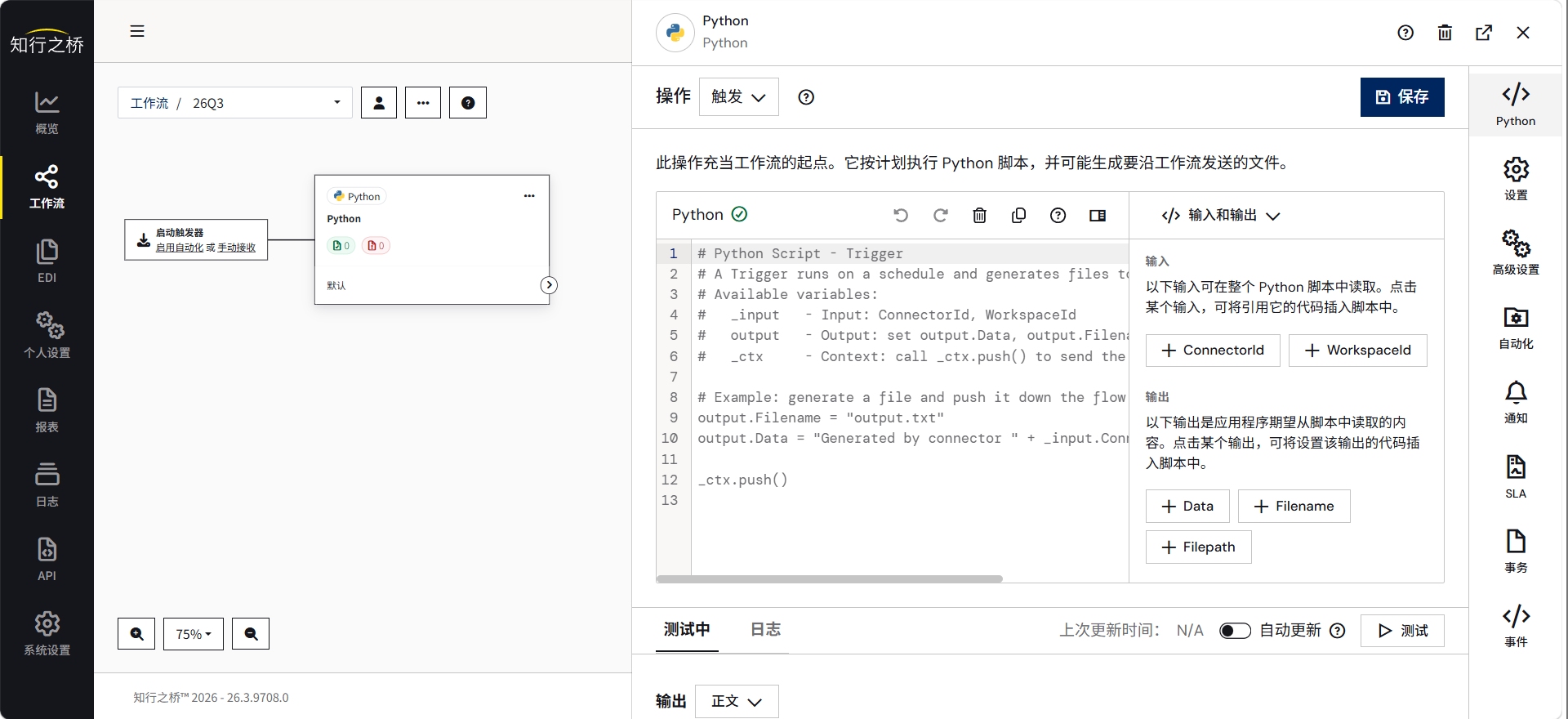This screenshot has height=719, width=1568.
Task: Switch to the 日志 tab in test panel
Action: pyautogui.click(x=765, y=629)
